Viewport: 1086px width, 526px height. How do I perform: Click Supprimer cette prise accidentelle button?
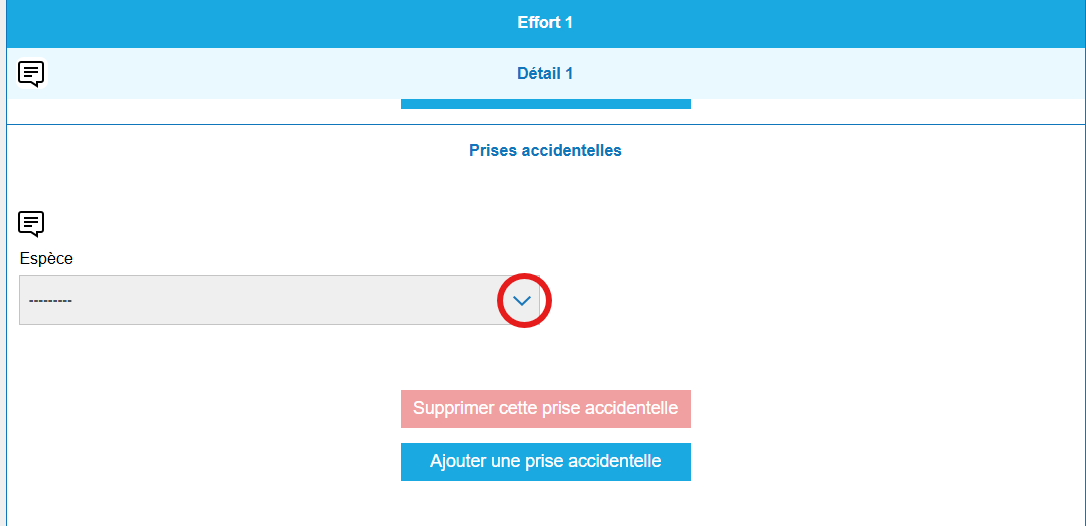click(545, 408)
